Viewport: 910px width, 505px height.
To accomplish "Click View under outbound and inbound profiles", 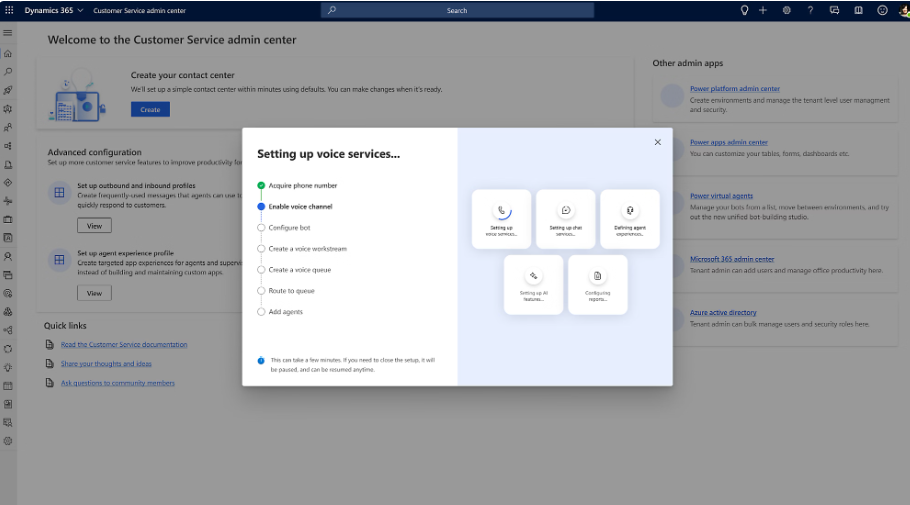I will [x=95, y=226].
